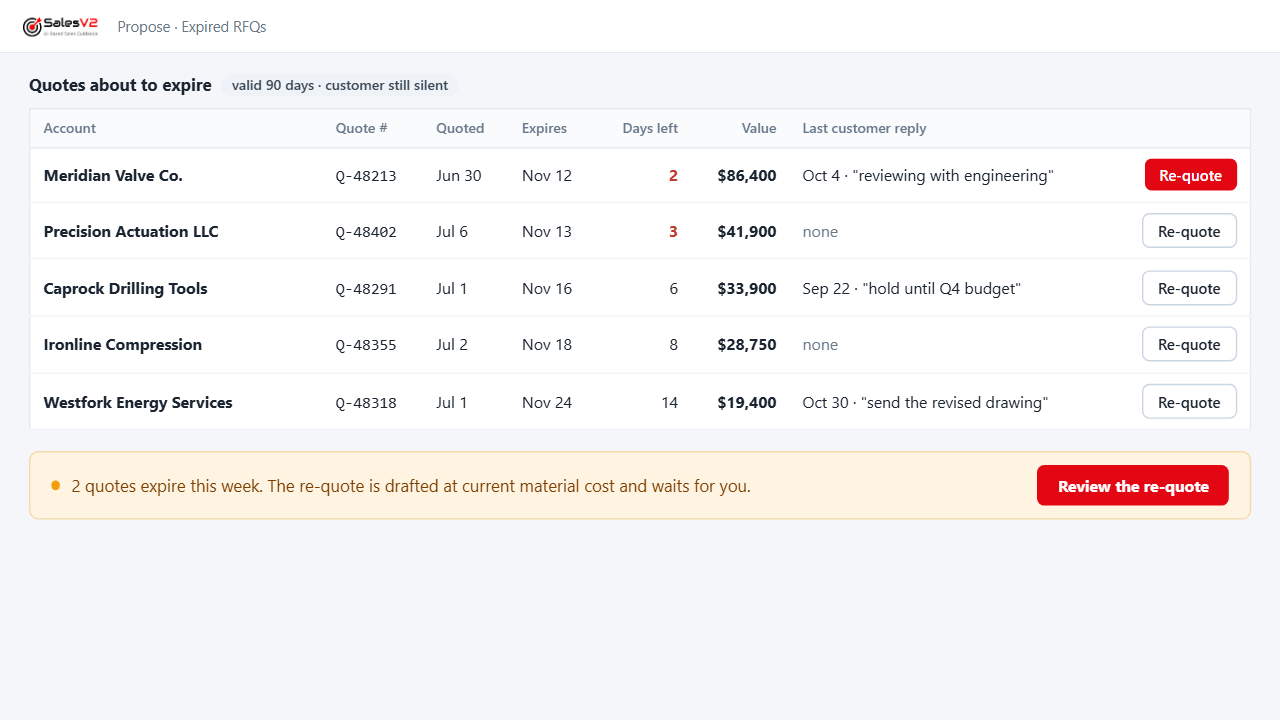This screenshot has height=720, width=1280.
Task: Click the Last customer reply header
Action: (x=864, y=128)
